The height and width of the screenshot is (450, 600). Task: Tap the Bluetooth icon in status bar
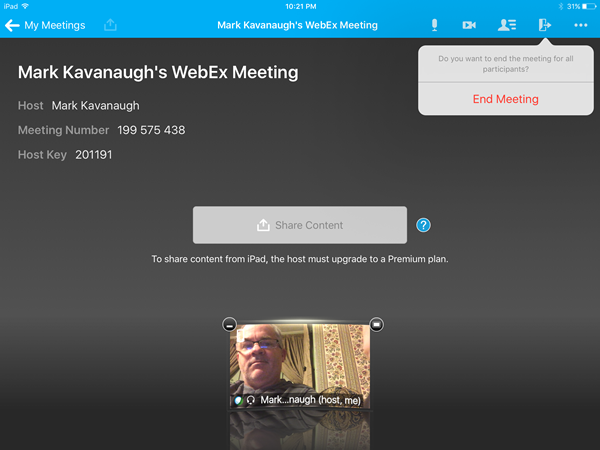(x=561, y=7)
